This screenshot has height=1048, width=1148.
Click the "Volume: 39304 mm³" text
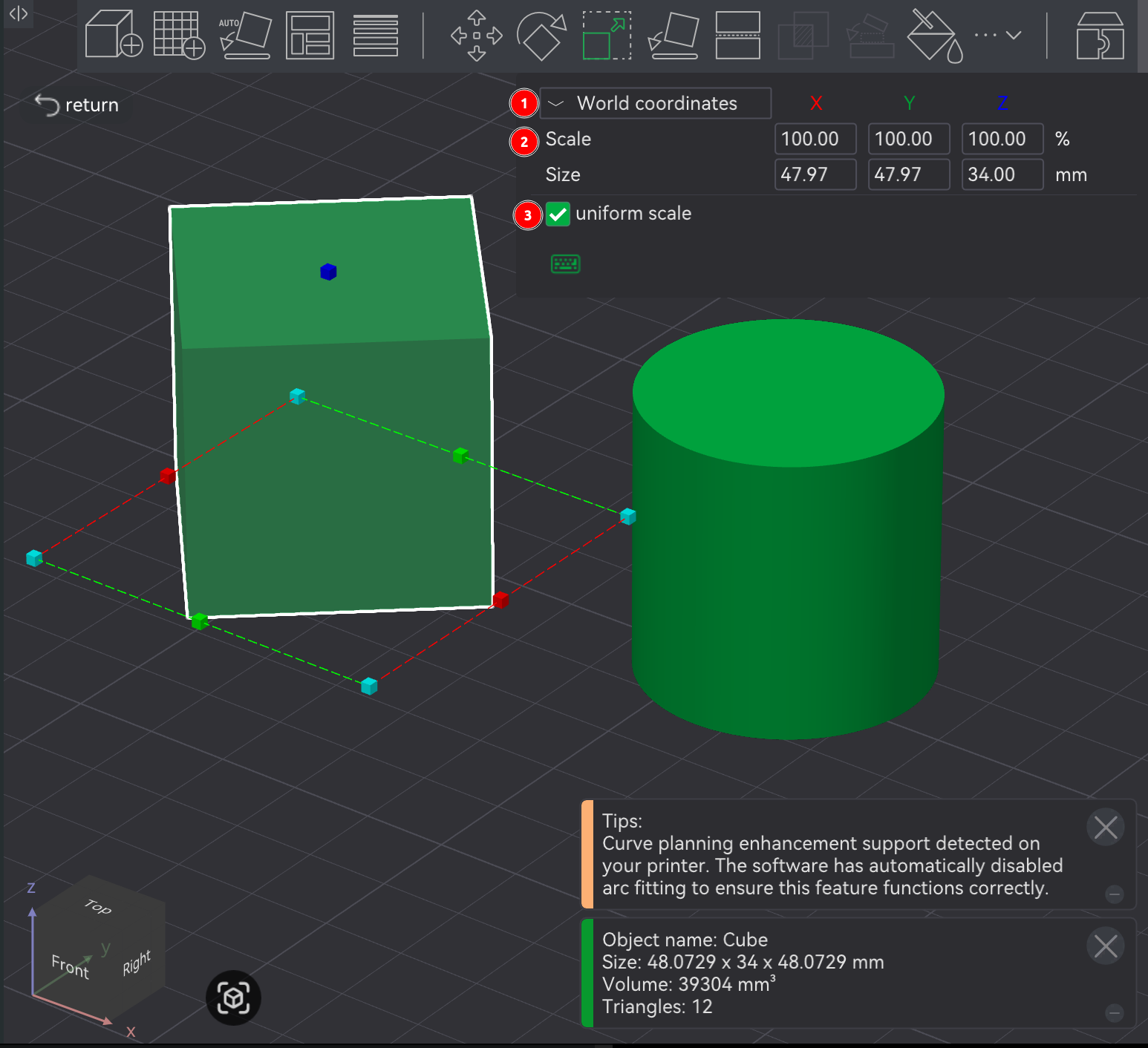(689, 984)
